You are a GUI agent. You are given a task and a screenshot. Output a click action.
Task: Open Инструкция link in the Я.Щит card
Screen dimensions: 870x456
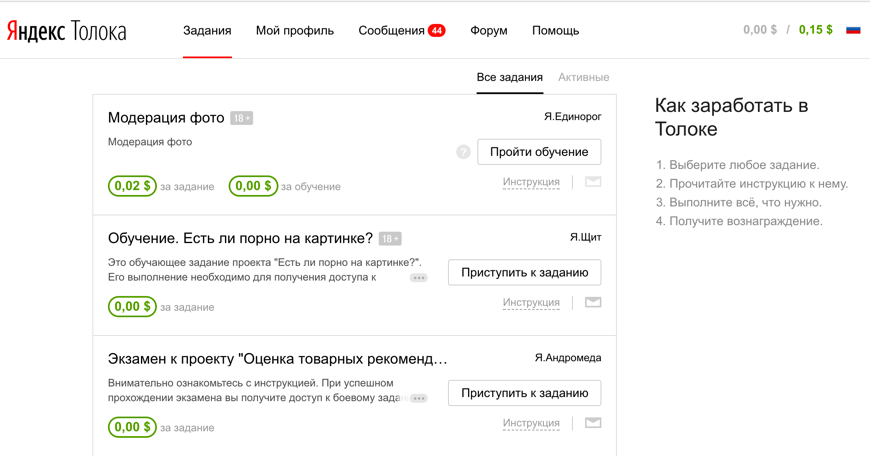(x=531, y=302)
